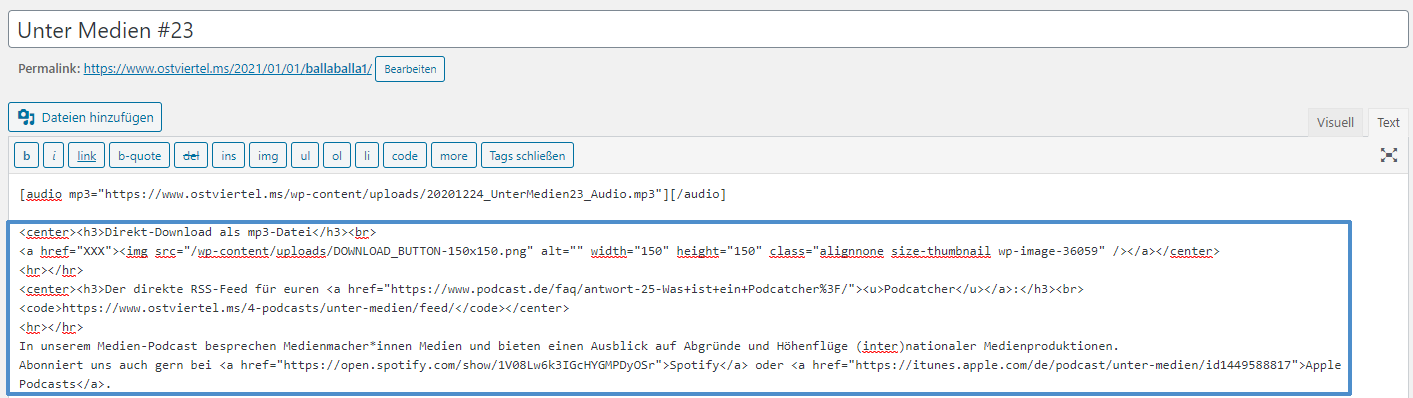Add a blockquote with b-quote button
This screenshot has width=1413, height=398.
139,155
